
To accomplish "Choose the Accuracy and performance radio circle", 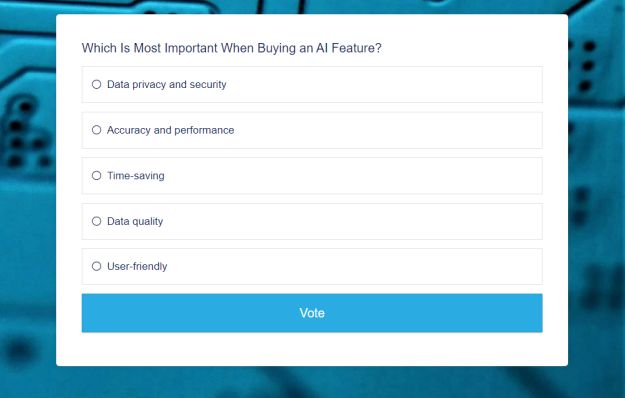I will pyautogui.click(x=96, y=130).
